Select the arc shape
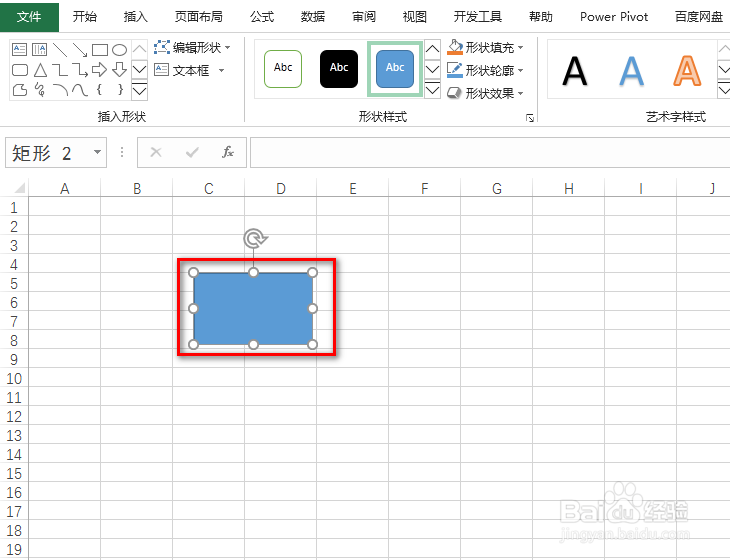The height and width of the screenshot is (560, 730). pos(60,89)
